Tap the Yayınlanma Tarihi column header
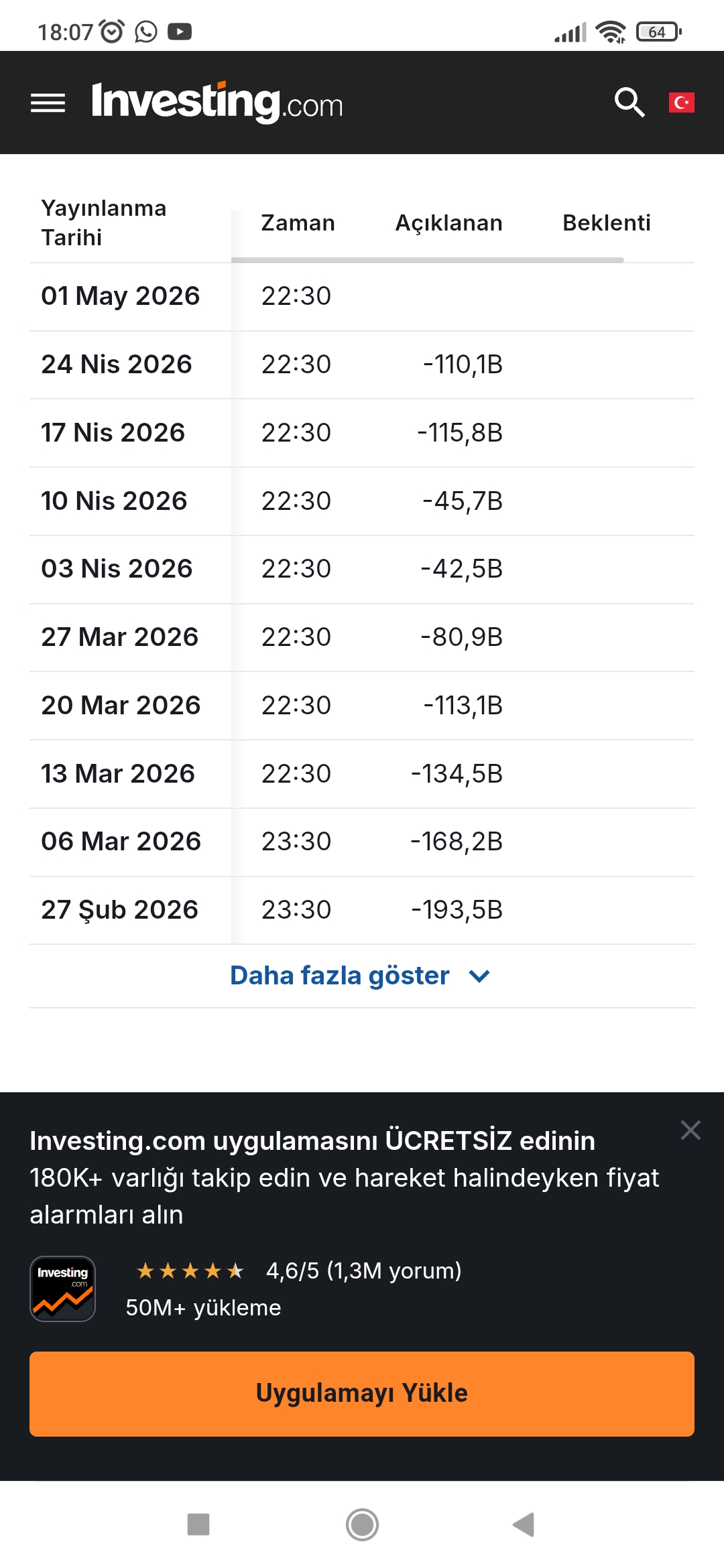 tap(104, 222)
